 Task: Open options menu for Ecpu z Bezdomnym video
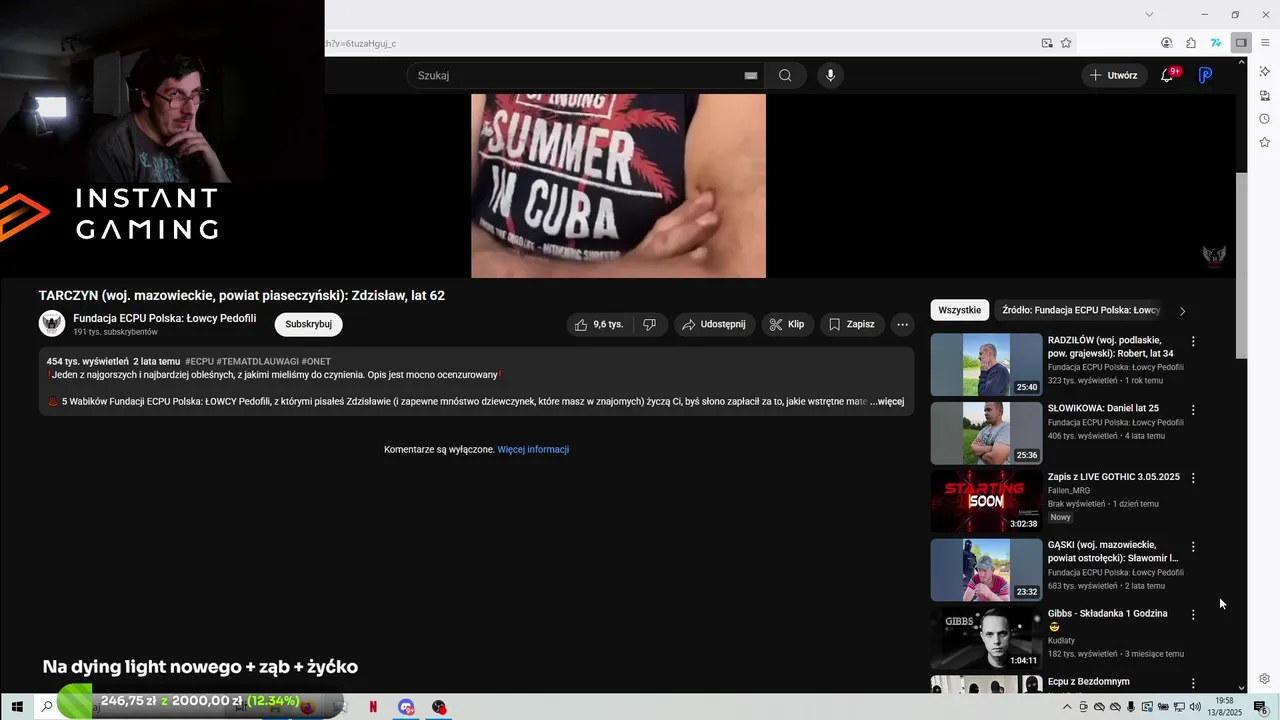(1192, 683)
